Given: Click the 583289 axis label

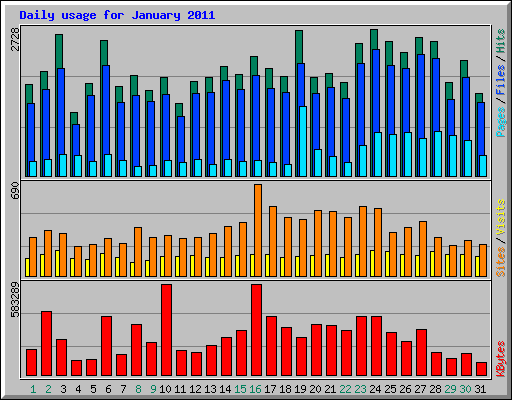Looking at the screenshot, I should coord(15,299).
